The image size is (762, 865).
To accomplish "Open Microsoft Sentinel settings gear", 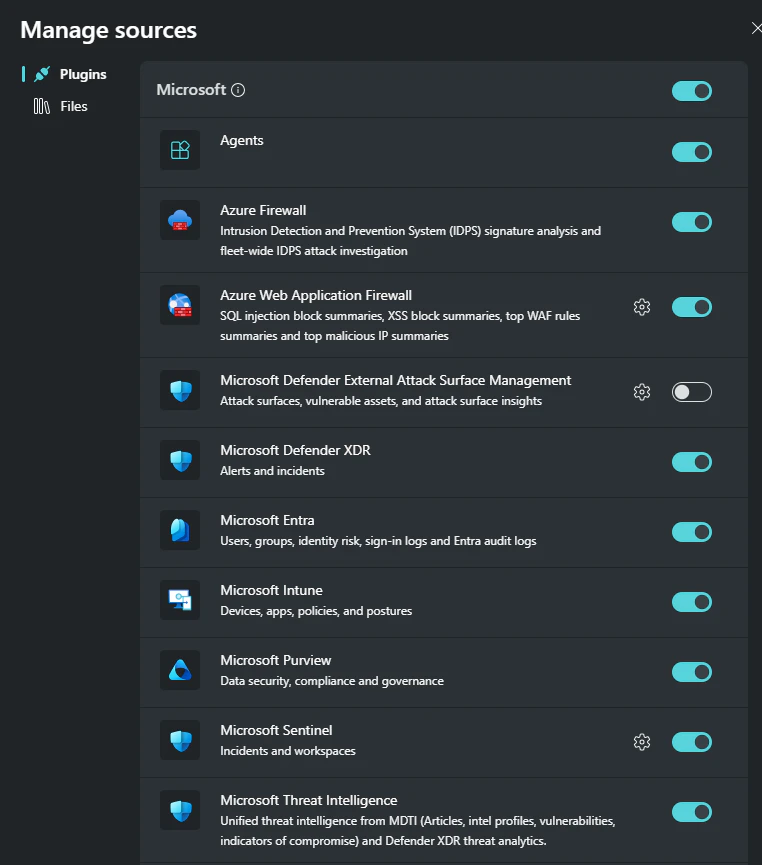I will click(642, 742).
